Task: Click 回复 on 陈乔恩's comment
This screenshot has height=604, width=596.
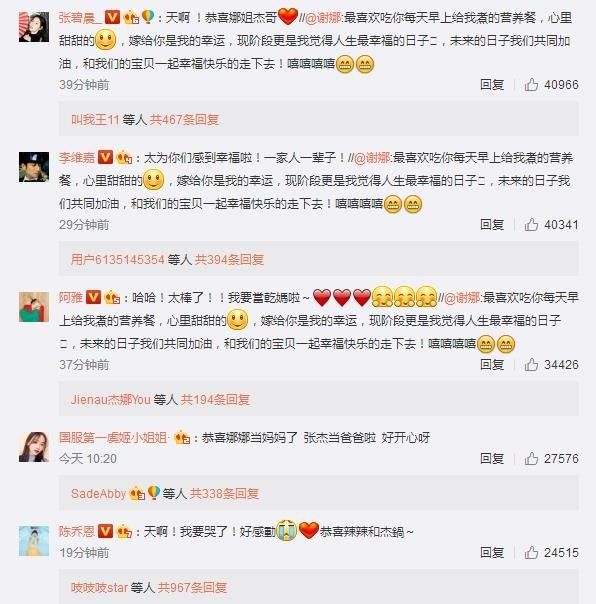Action: [492, 552]
